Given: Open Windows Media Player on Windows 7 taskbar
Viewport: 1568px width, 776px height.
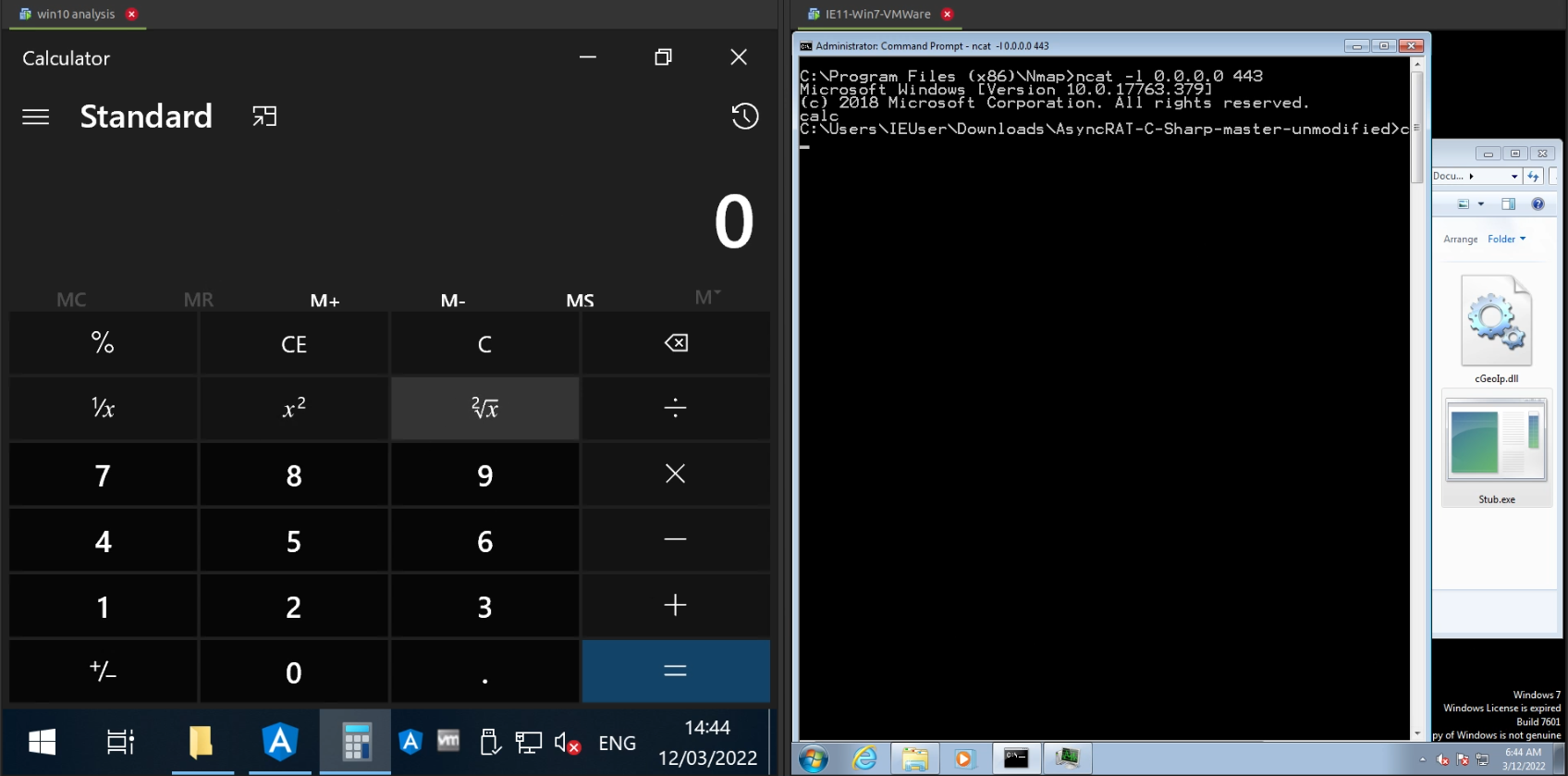Looking at the screenshot, I should coord(964,758).
